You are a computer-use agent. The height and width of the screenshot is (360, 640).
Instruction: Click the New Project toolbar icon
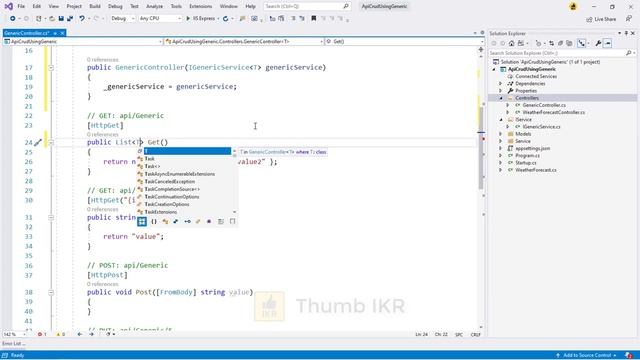(38, 18)
